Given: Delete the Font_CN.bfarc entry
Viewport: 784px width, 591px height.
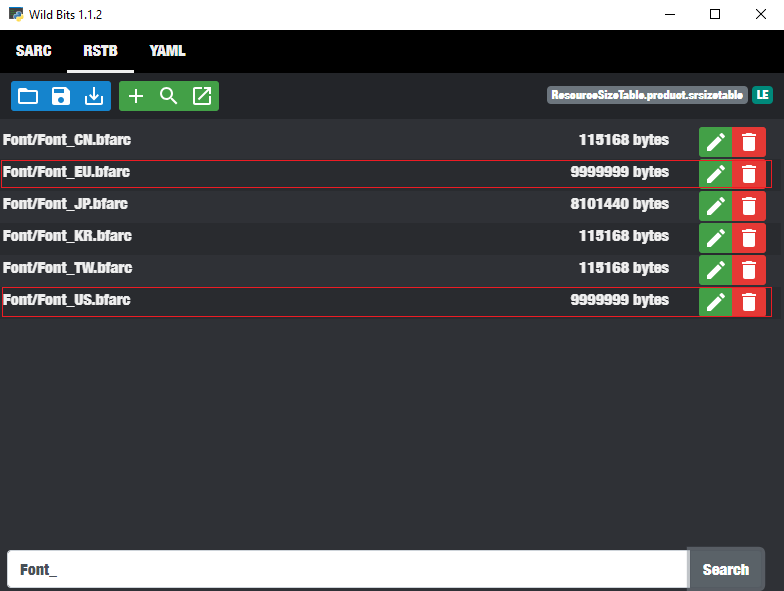Looking at the screenshot, I should 748,142.
